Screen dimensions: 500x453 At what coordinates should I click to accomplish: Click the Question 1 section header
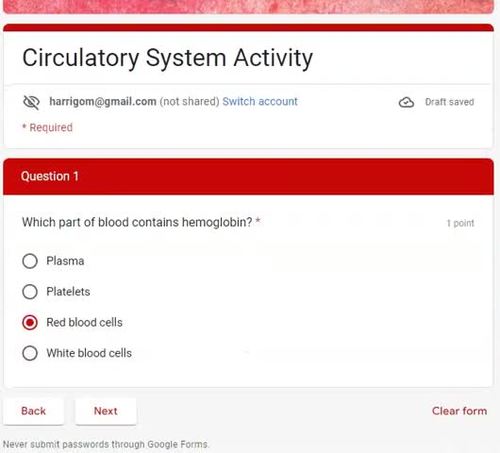click(x=248, y=177)
